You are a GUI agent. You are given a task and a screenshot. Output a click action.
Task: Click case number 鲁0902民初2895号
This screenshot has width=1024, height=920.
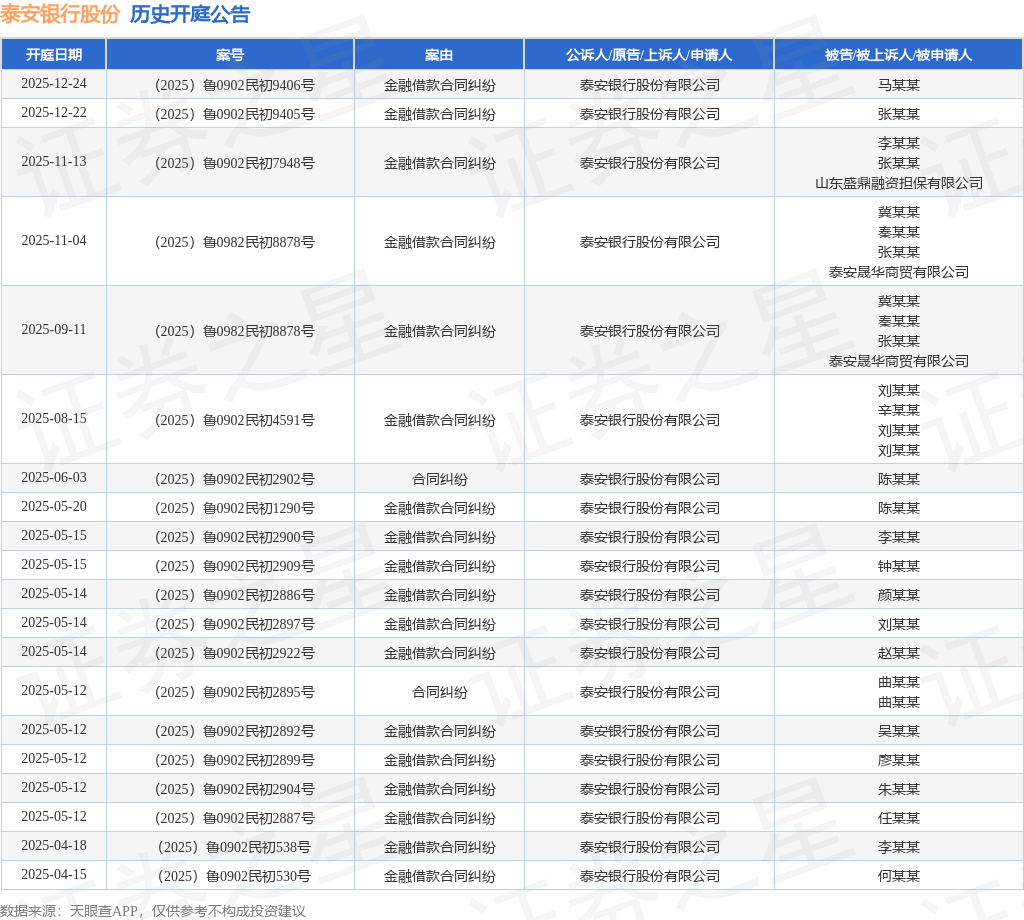click(x=234, y=692)
